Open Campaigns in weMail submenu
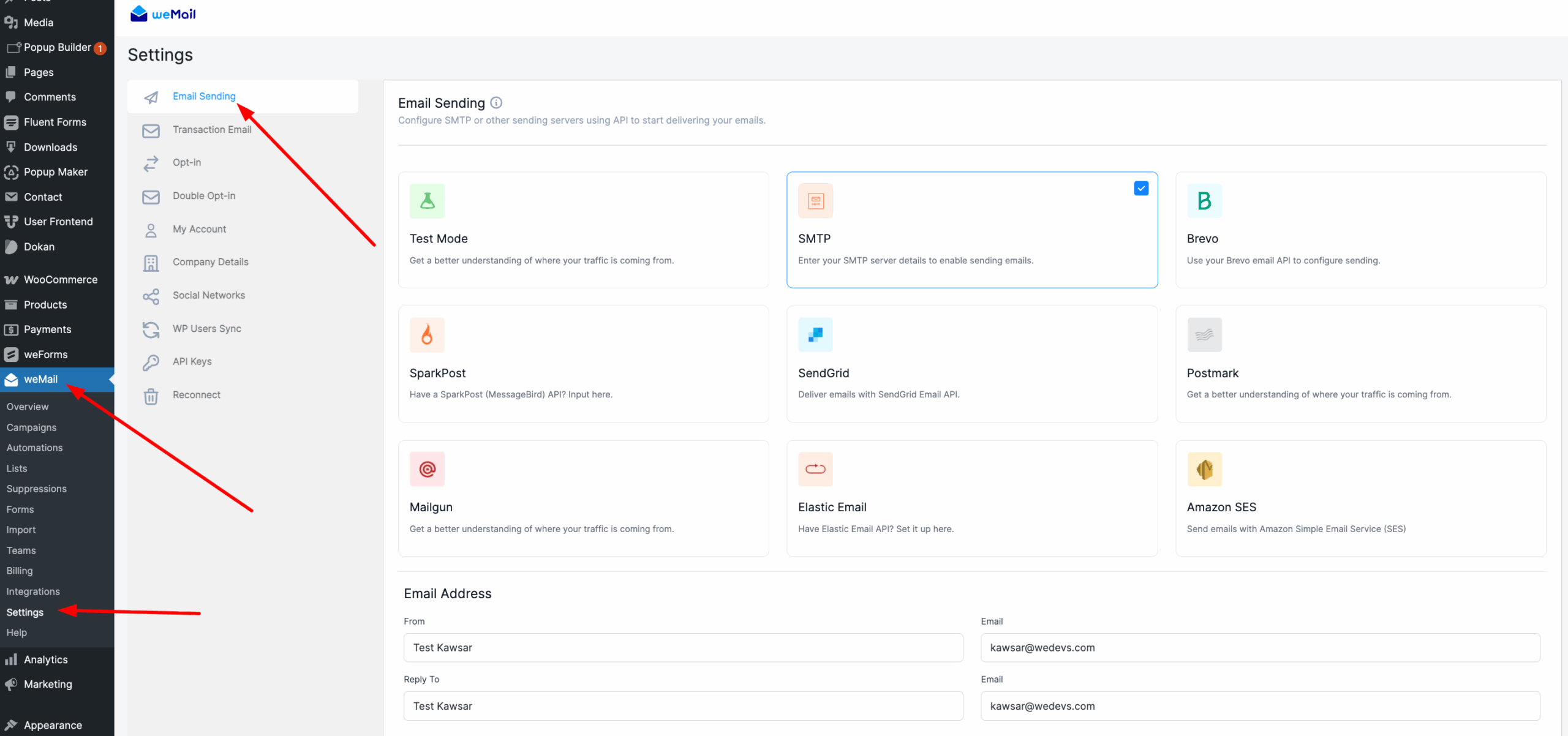The image size is (1568, 736). pos(31,427)
